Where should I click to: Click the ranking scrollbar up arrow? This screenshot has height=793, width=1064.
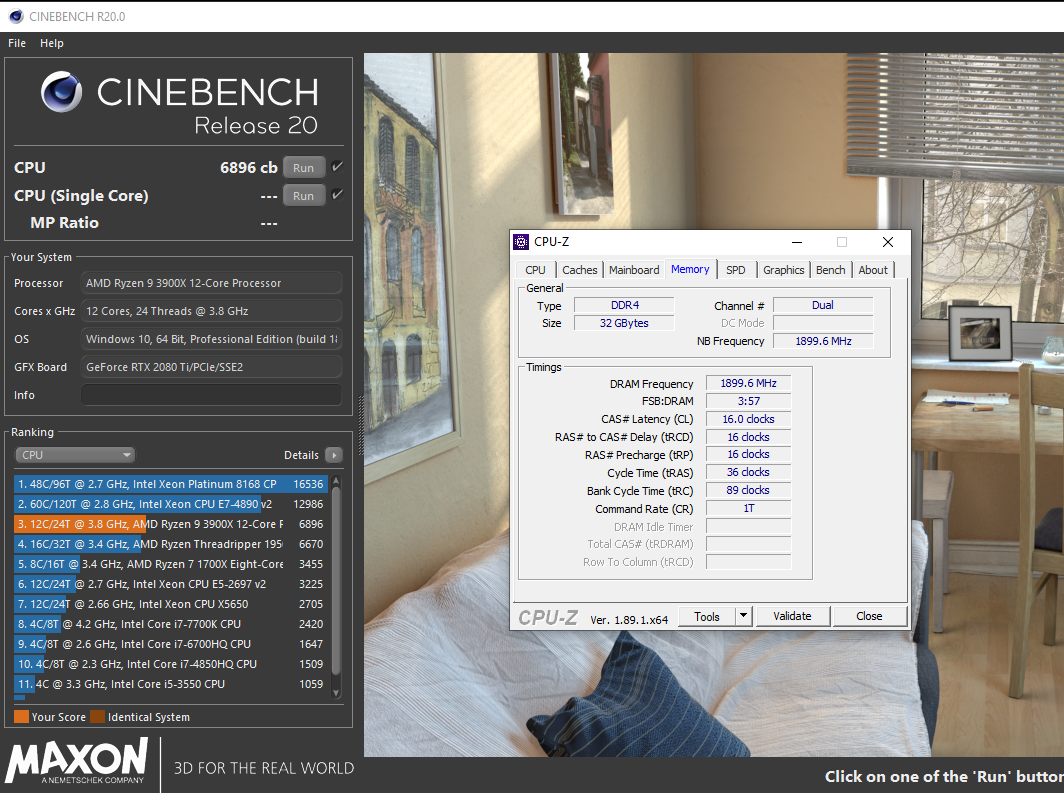click(x=336, y=482)
